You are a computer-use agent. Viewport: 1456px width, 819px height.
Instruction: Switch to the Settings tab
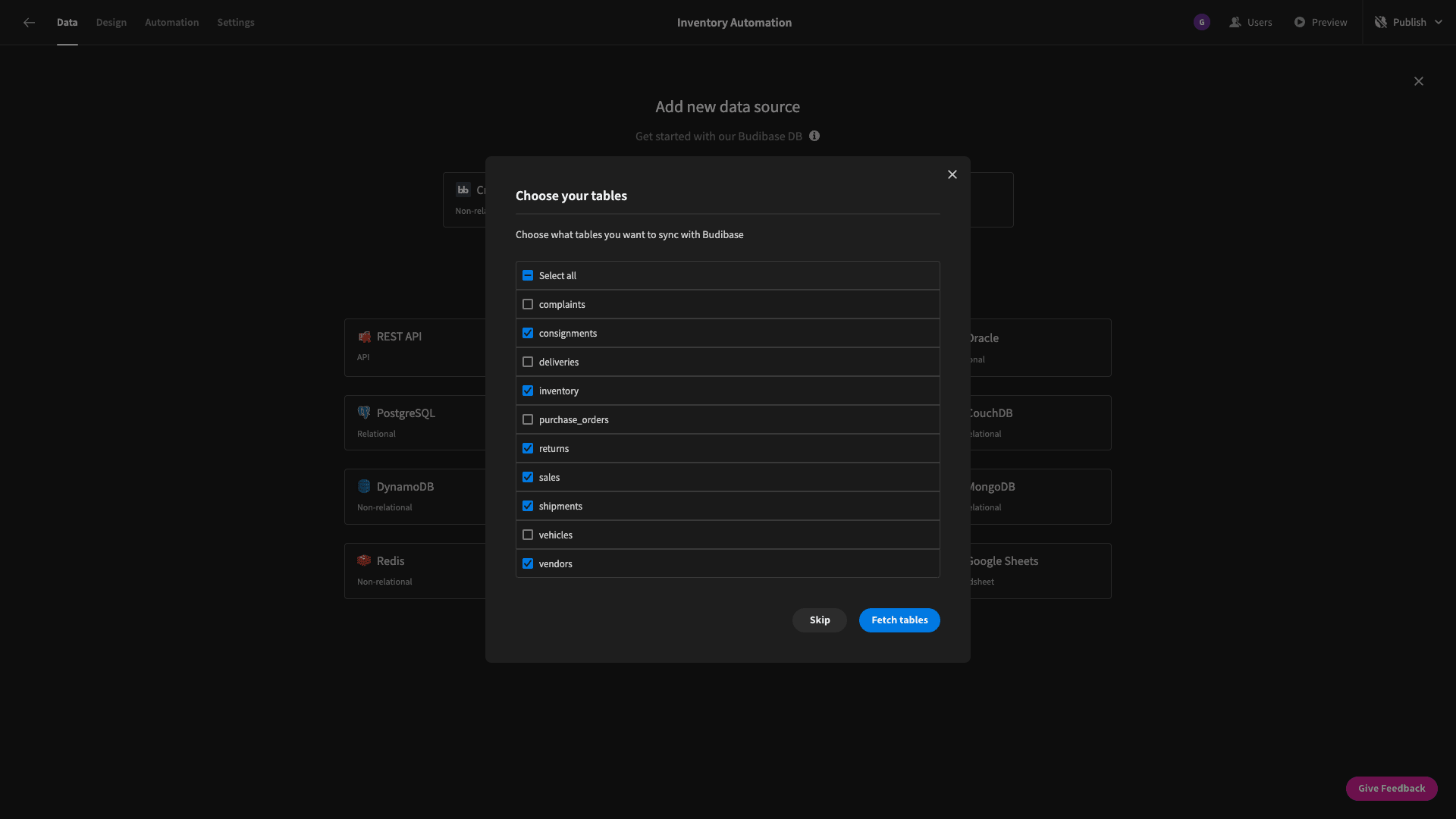236,23
